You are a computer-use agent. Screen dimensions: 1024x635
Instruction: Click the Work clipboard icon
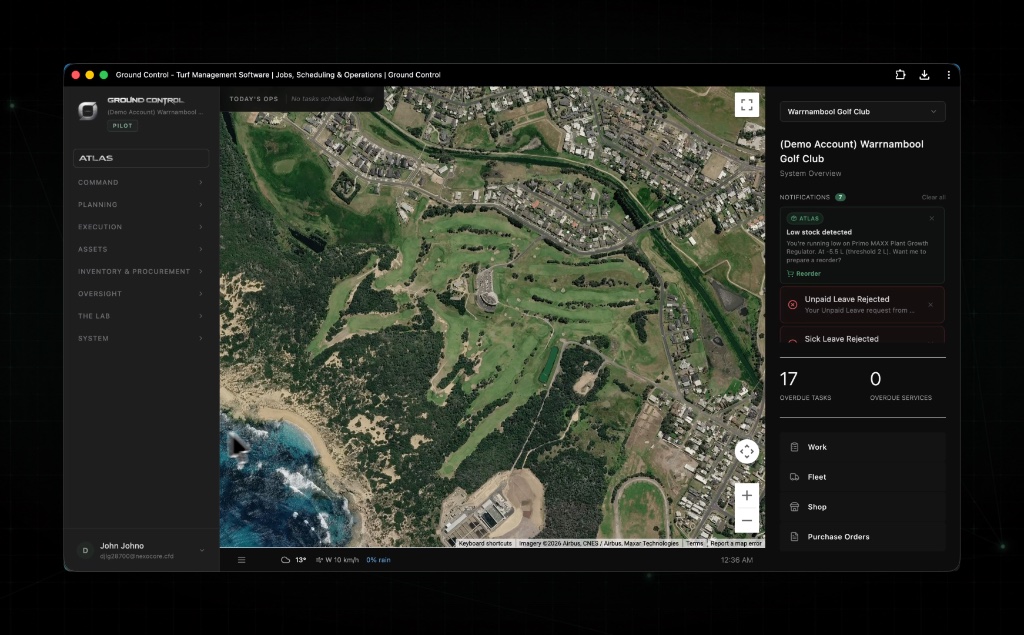(794, 448)
